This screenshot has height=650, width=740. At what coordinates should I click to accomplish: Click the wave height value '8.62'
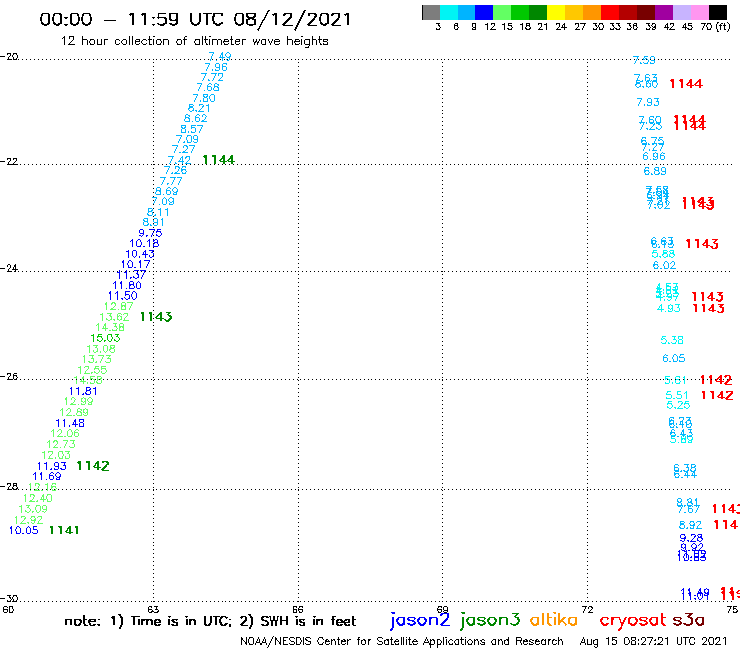[x=195, y=118]
